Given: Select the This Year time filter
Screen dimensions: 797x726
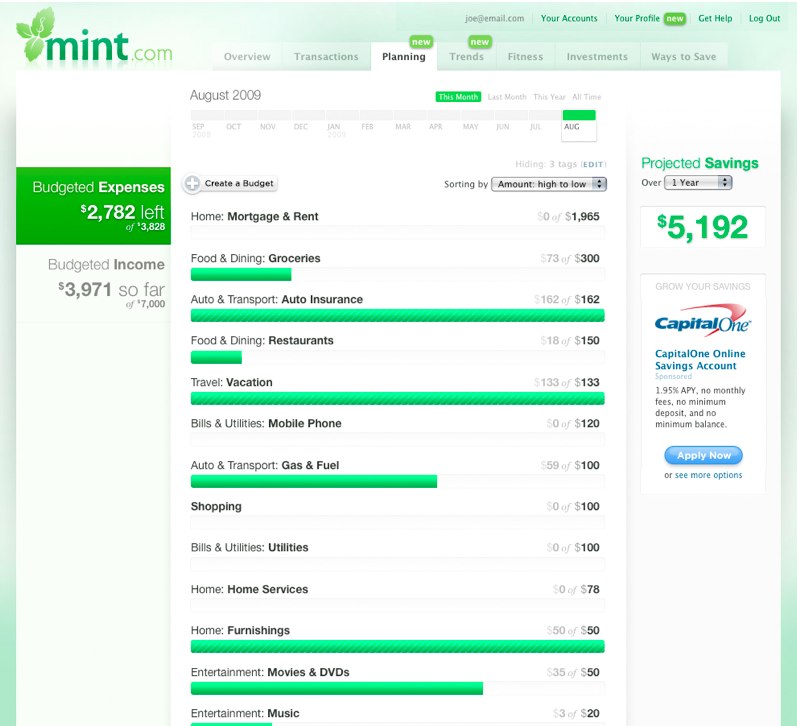Looking at the screenshot, I should [x=549, y=97].
